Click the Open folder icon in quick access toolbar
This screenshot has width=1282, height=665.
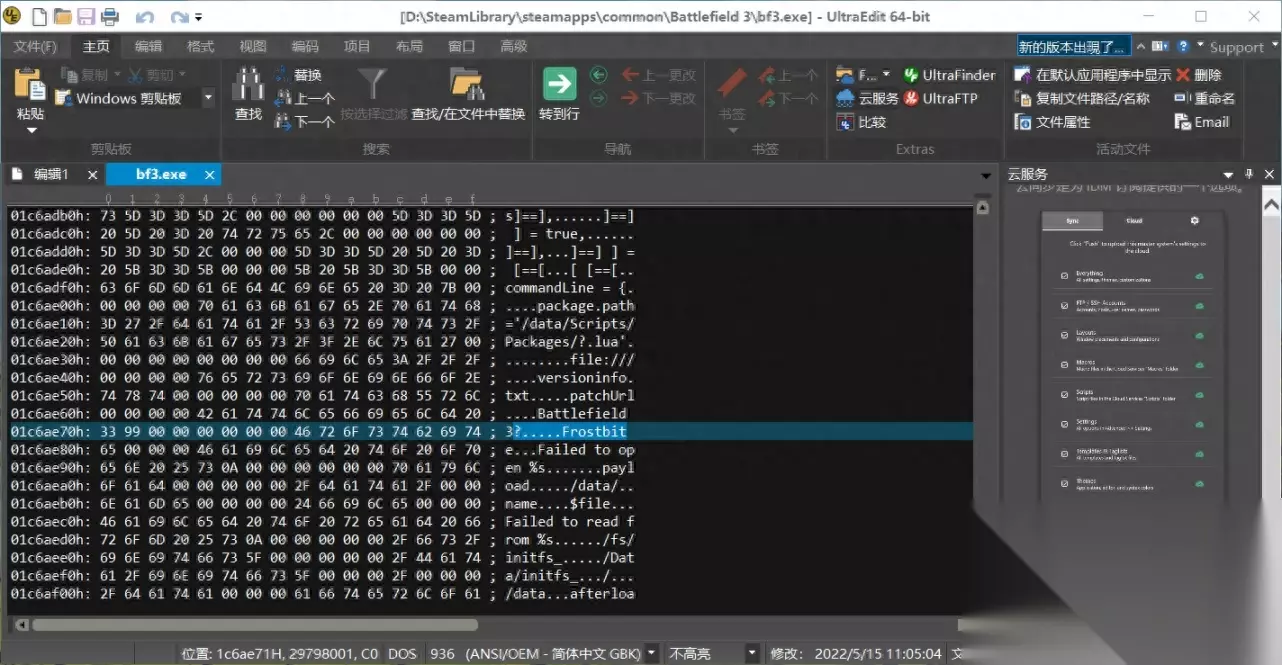(x=62, y=17)
